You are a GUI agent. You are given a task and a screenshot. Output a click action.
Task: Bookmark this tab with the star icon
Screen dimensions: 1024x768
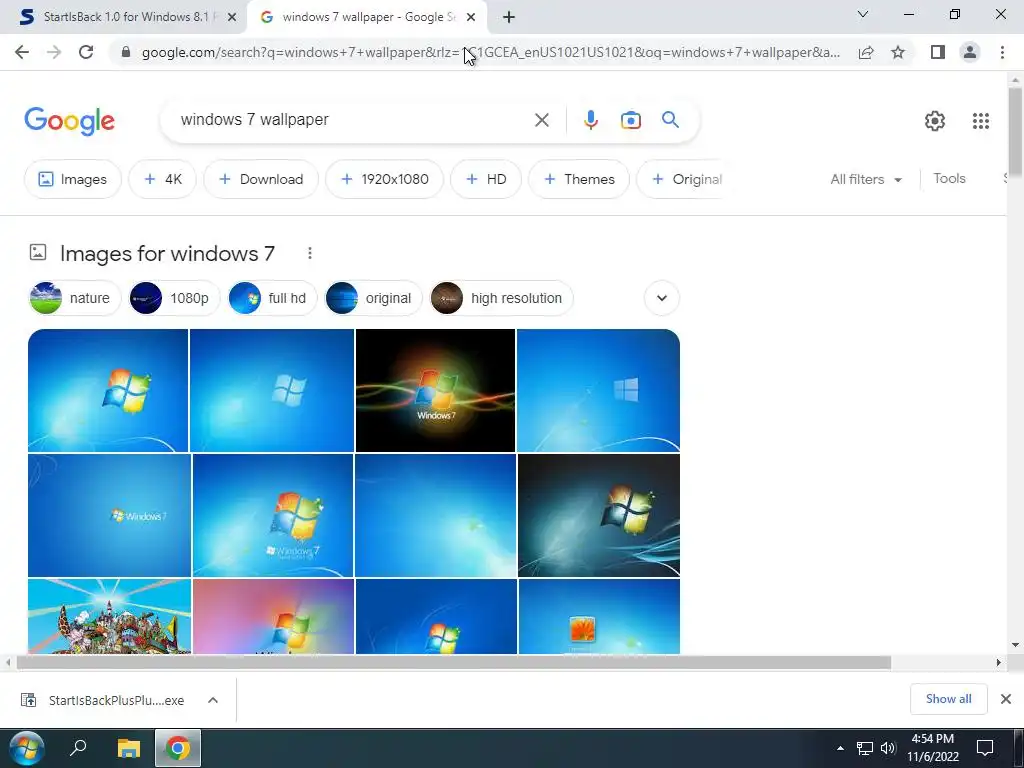(898, 52)
